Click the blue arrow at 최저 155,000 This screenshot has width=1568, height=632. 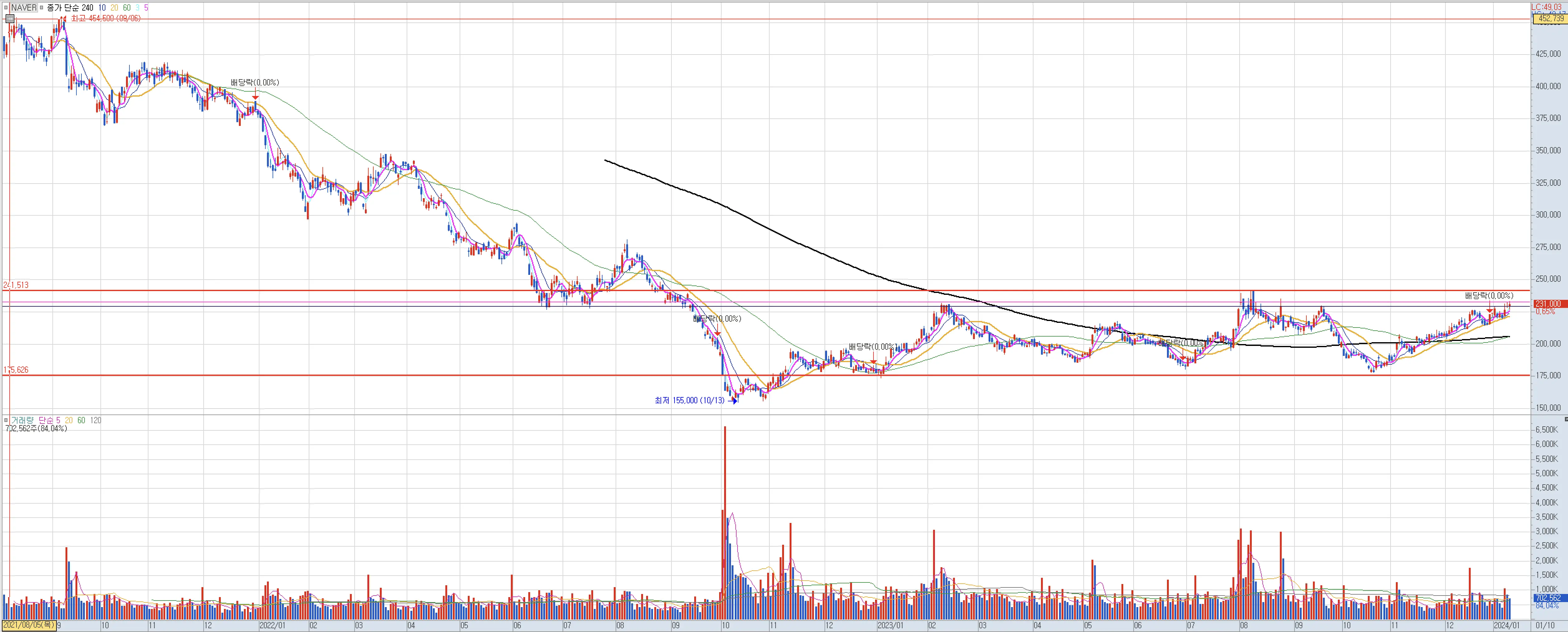coord(733,401)
